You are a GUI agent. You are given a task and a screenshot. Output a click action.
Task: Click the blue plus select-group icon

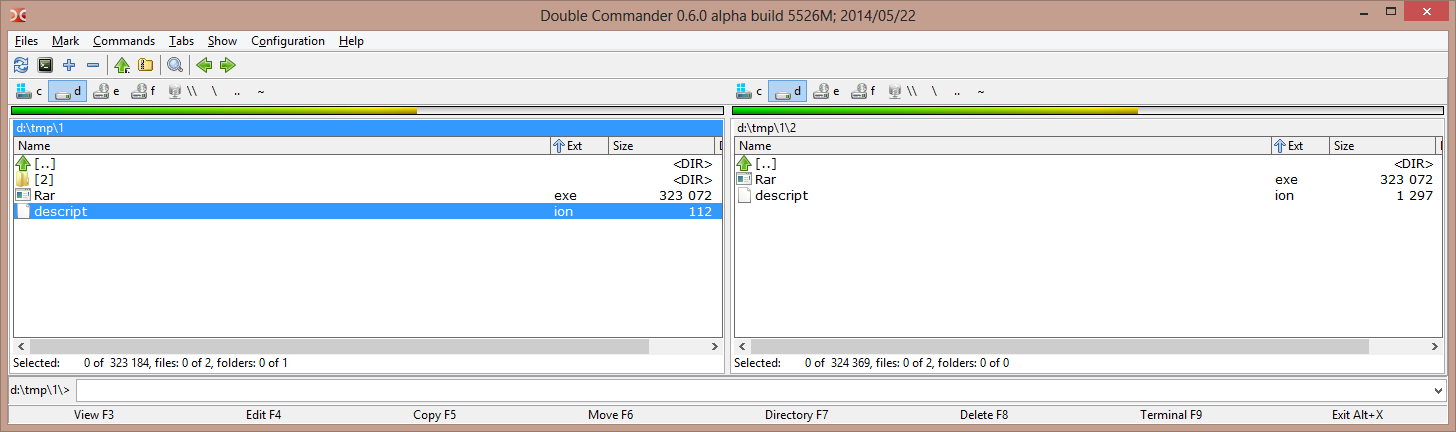tap(69, 65)
